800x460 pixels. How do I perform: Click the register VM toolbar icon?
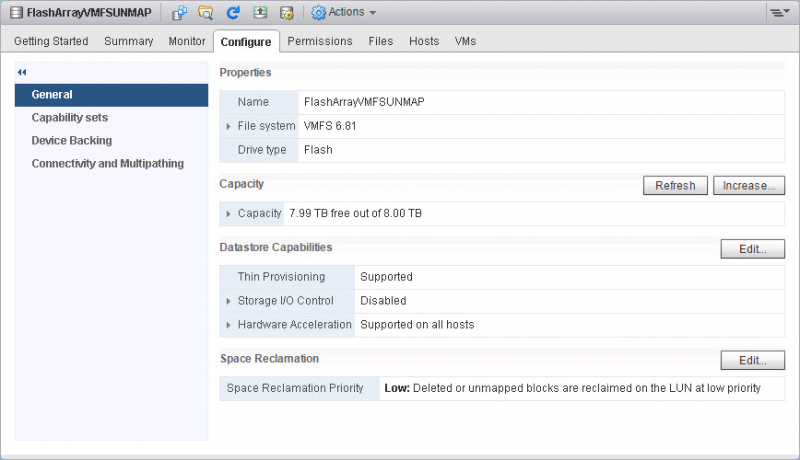[179, 13]
